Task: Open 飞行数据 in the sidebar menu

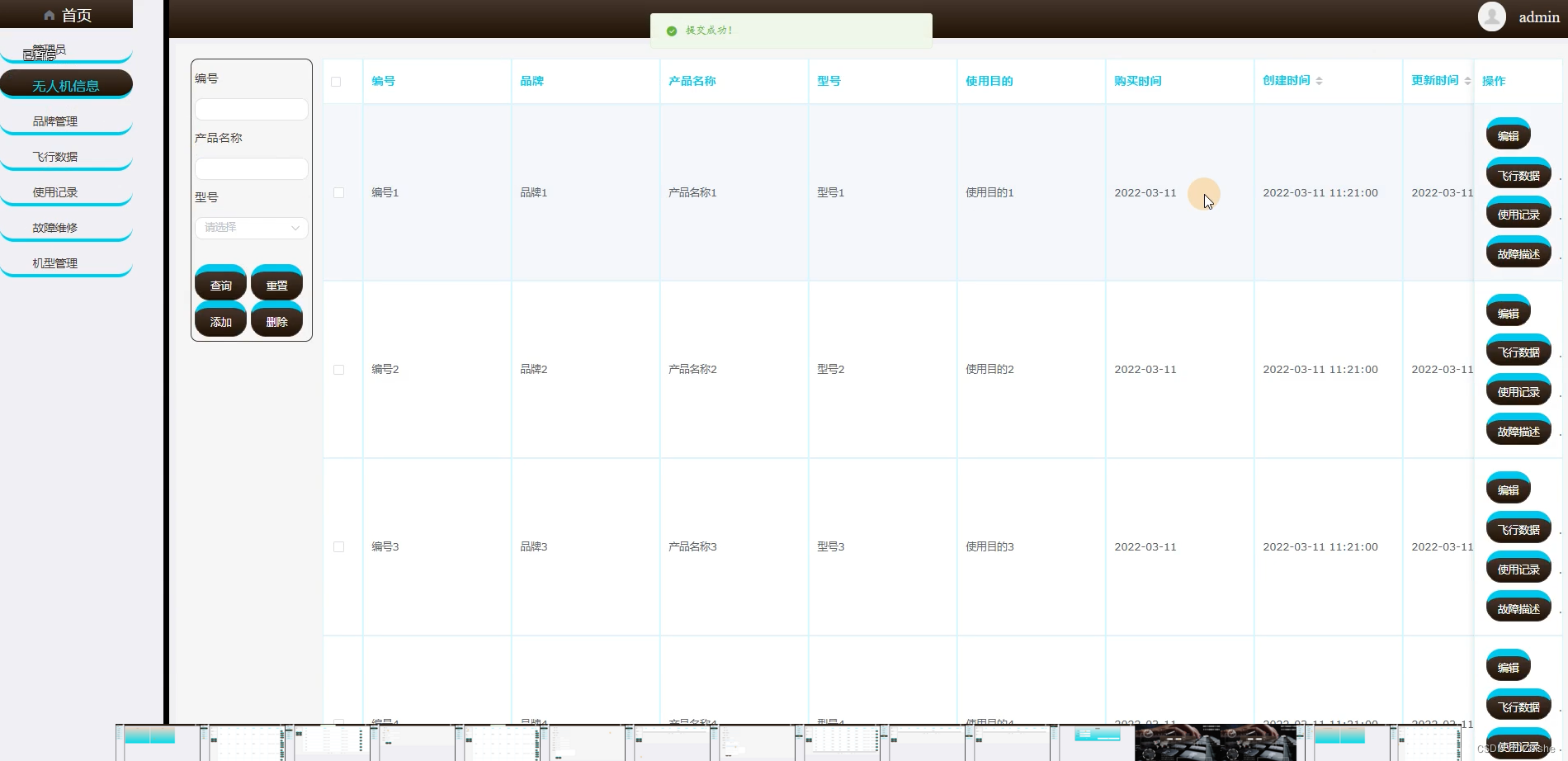Action: [66, 157]
